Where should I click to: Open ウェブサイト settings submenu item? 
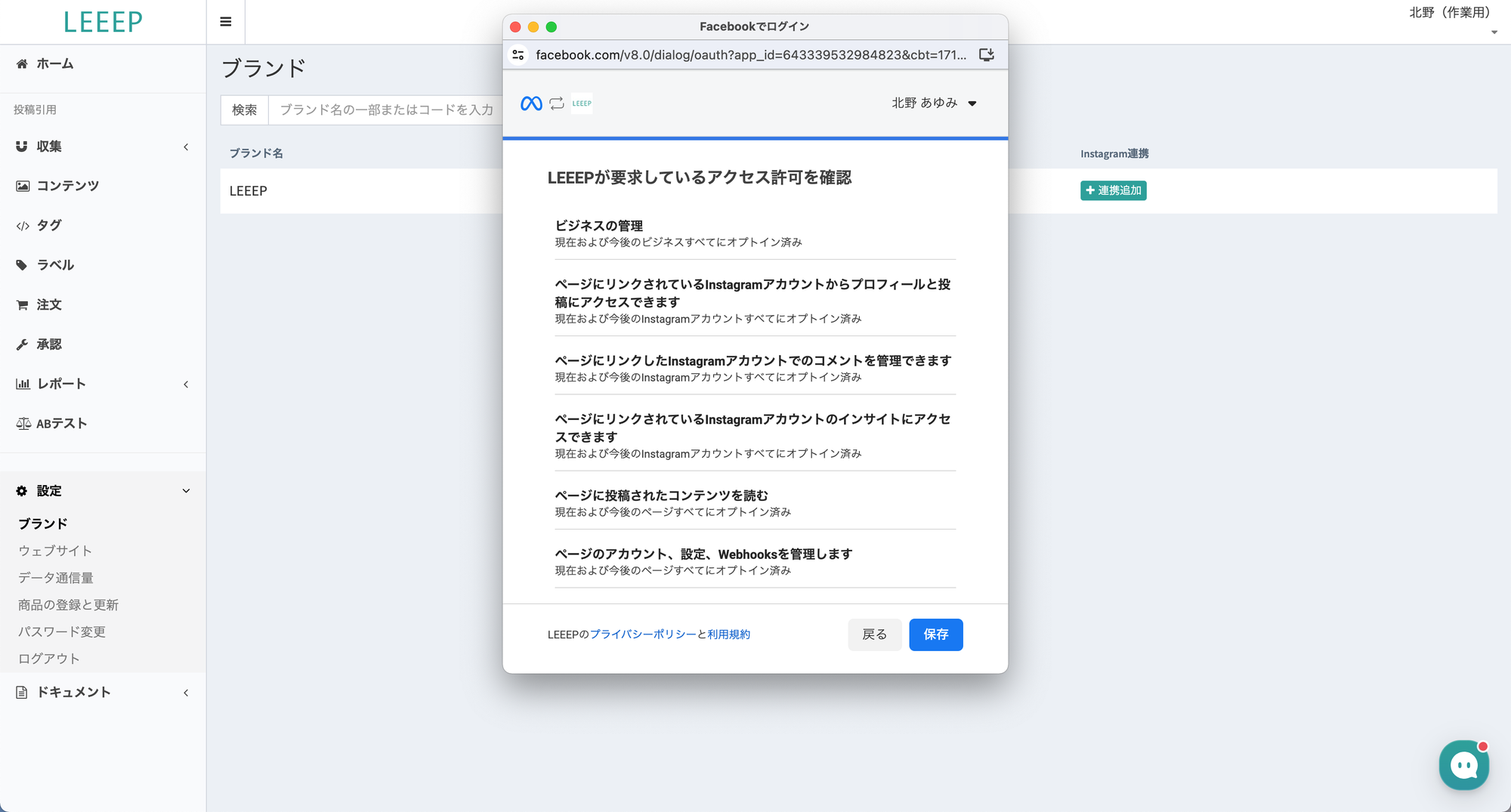click(x=55, y=551)
